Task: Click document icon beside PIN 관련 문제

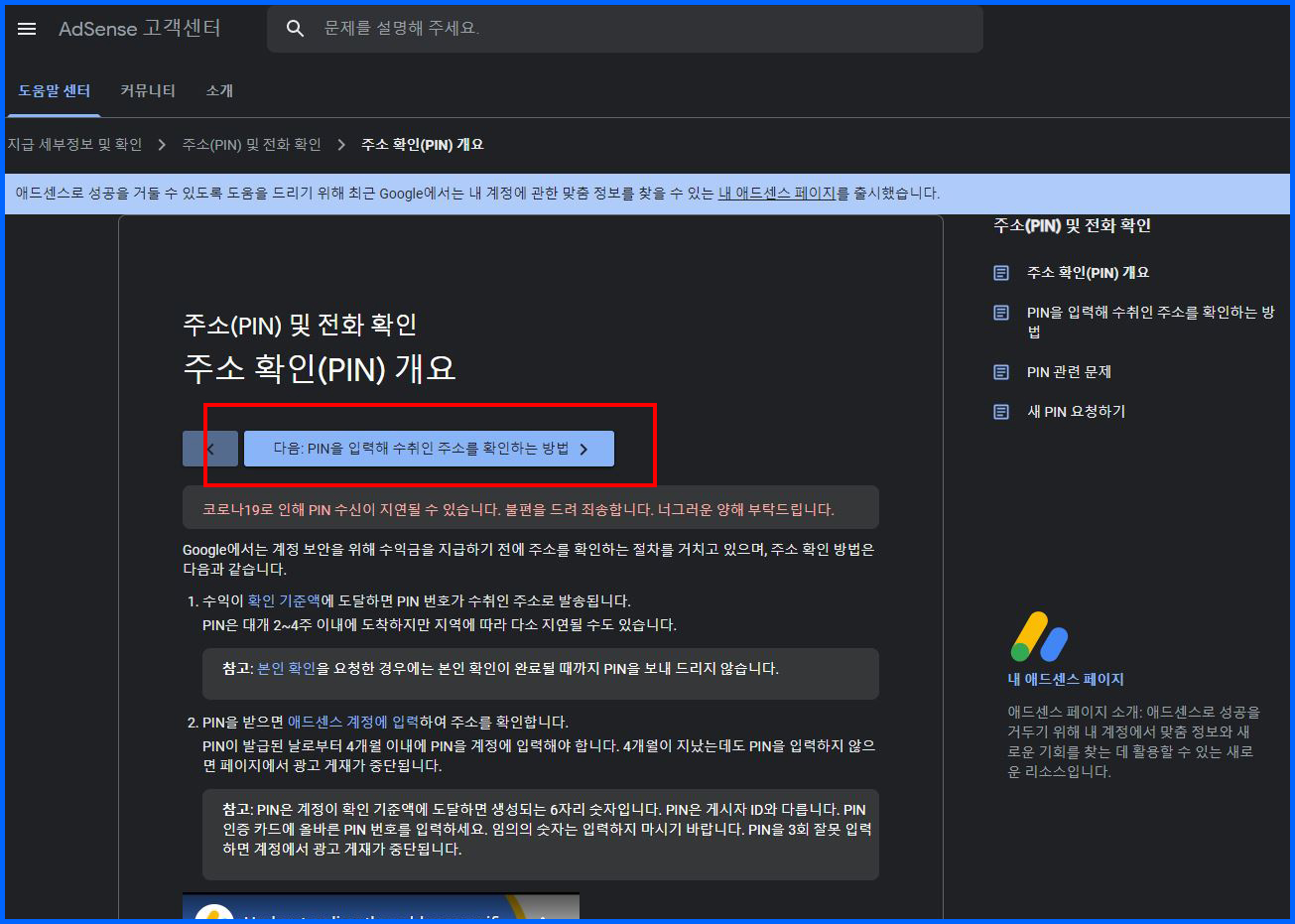Action: (1001, 372)
